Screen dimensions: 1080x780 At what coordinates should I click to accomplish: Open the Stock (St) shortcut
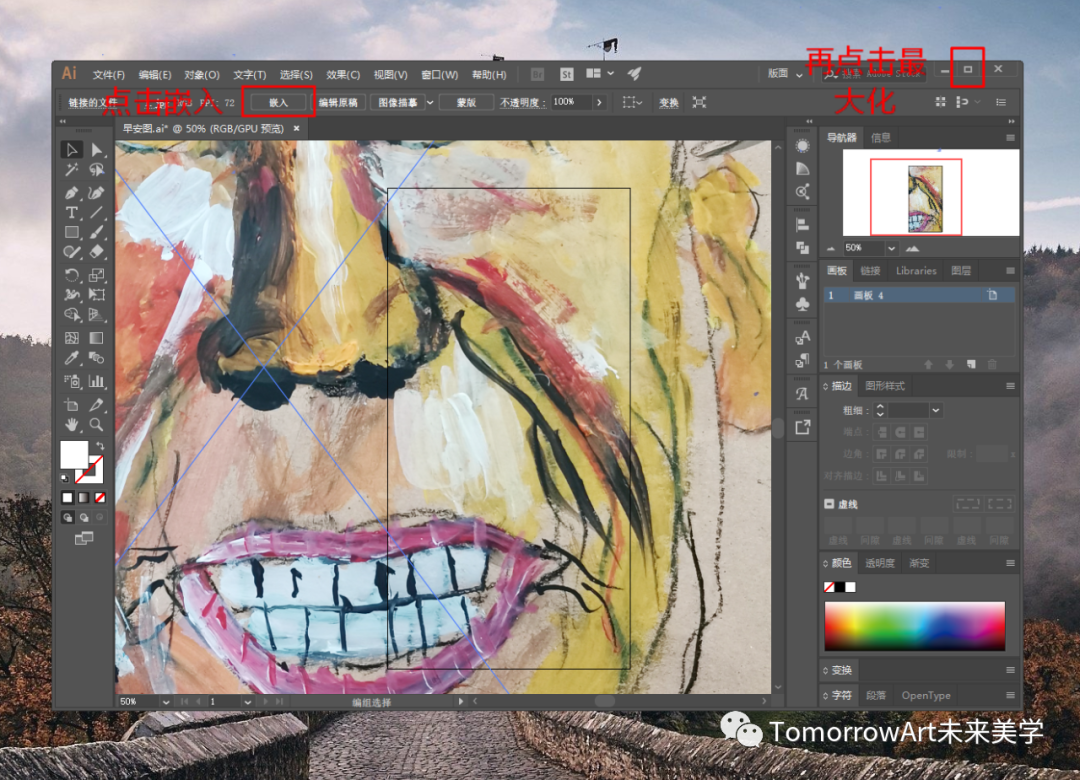coord(566,74)
